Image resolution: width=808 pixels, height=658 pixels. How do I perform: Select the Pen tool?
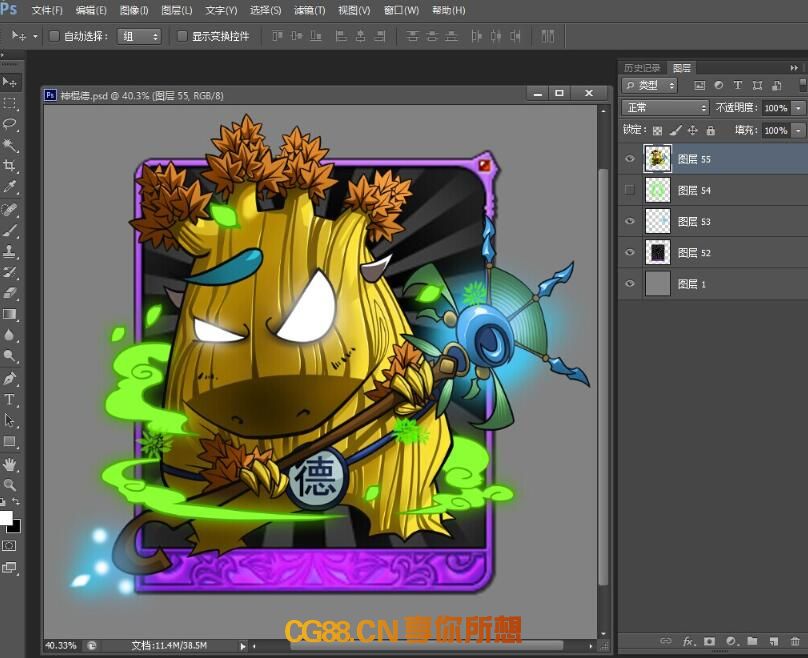click(9, 379)
